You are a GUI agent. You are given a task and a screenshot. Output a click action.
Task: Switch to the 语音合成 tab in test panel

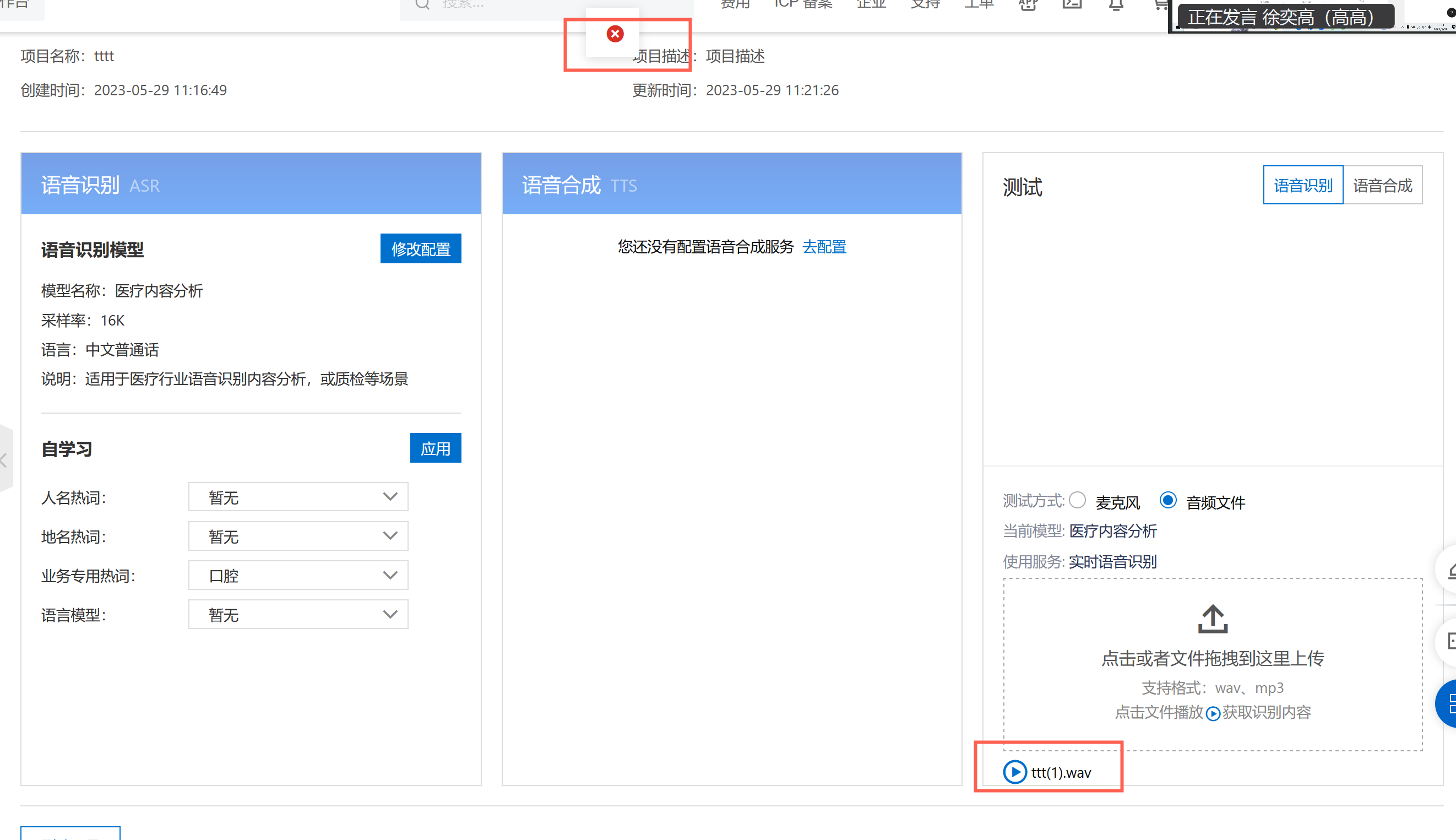coord(1383,185)
